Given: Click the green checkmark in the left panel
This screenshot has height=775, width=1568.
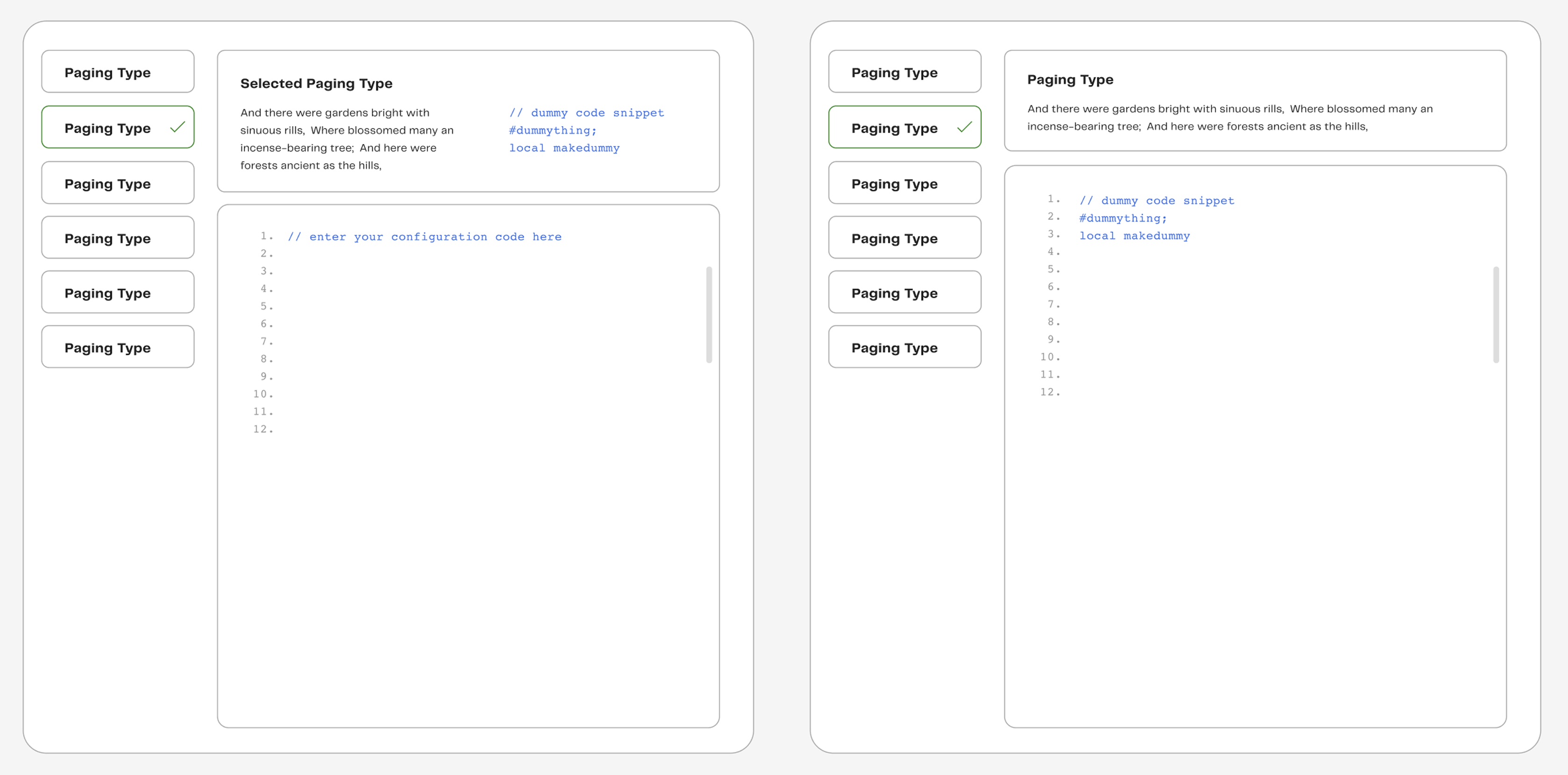Looking at the screenshot, I should (x=178, y=127).
